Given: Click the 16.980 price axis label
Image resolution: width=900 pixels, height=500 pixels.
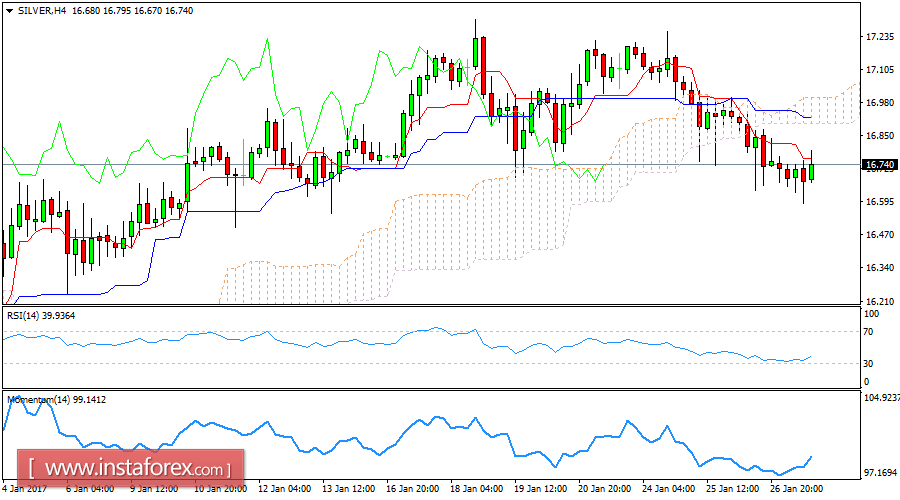Looking at the screenshot, I should (x=880, y=103).
